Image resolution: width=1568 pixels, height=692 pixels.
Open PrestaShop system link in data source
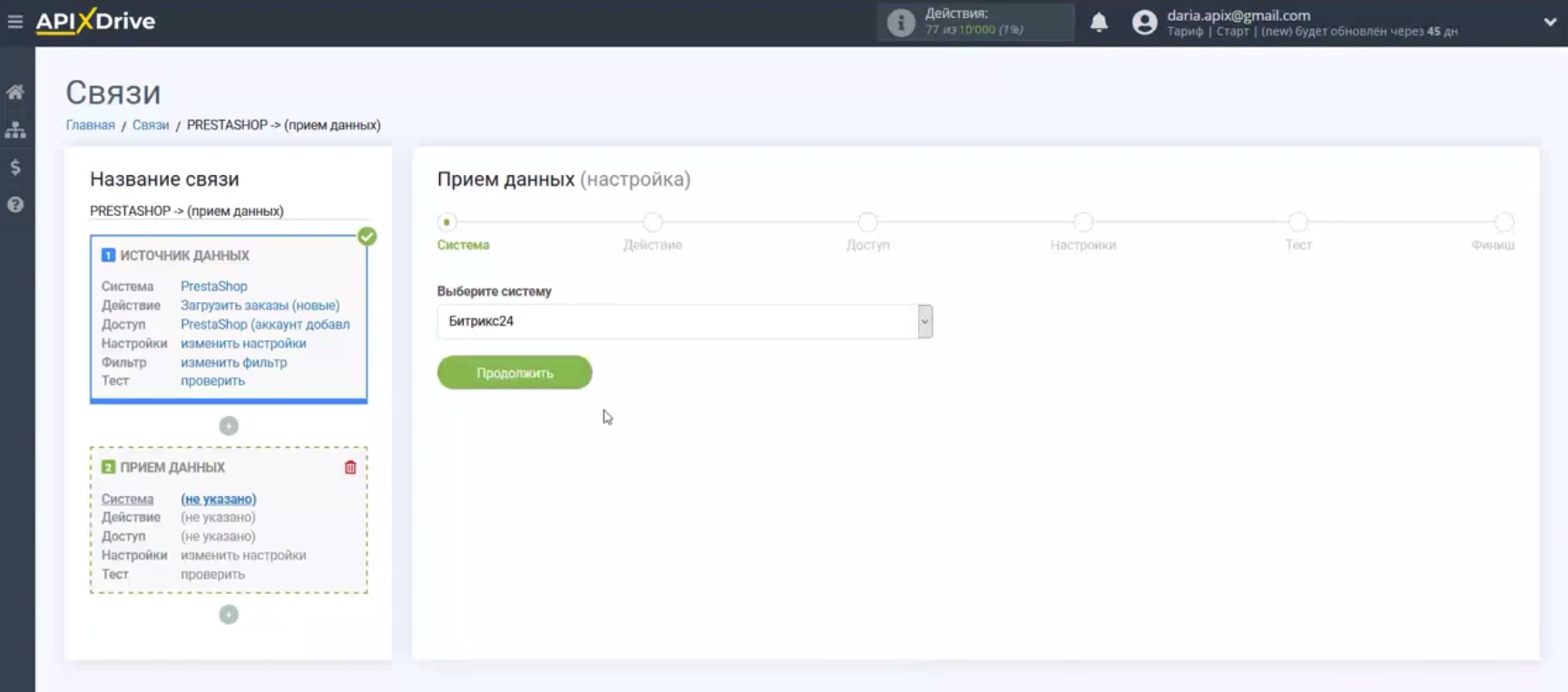[213, 287]
